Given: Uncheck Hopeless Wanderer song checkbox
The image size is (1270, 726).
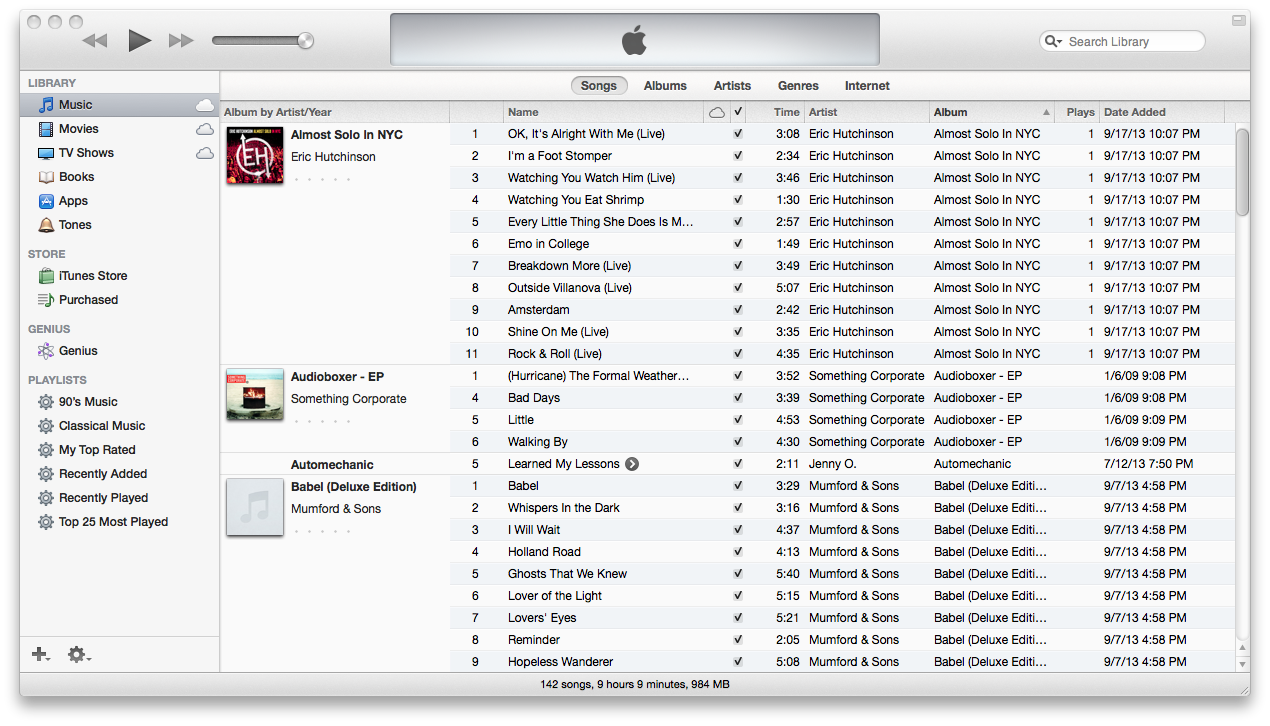Looking at the screenshot, I should [x=738, y=662].
